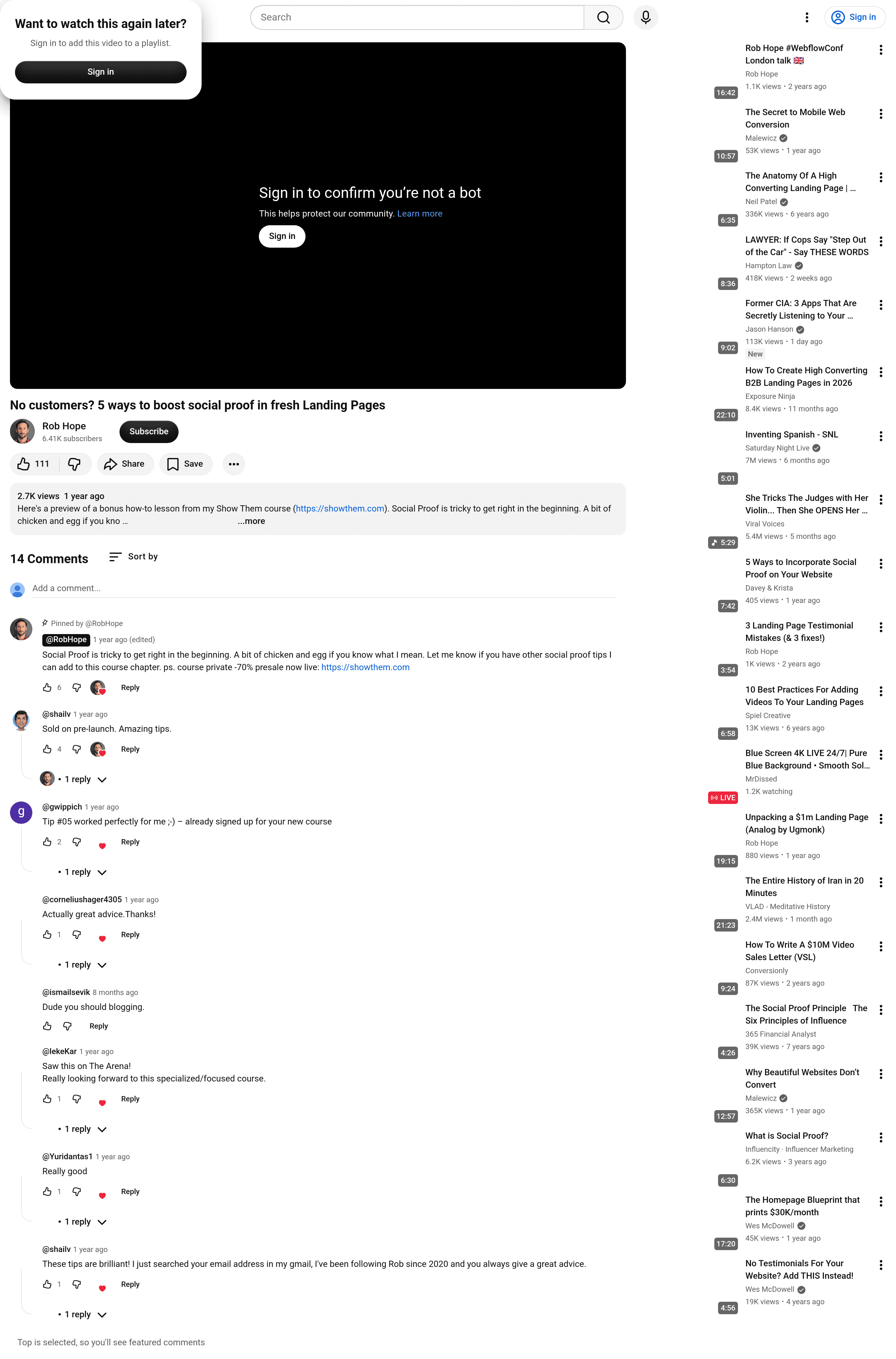Open the Sort by comments dropdown
Viewport: 896px width, 1359px height.
click(133, 557)
